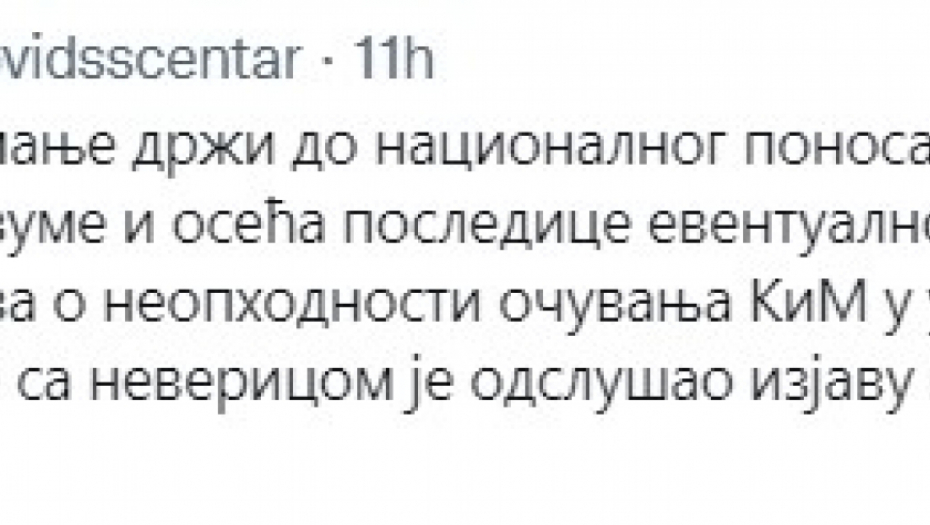Click the word "држи" in the tweet
This screenshot has width=930, height=525.
coord(250,150)
